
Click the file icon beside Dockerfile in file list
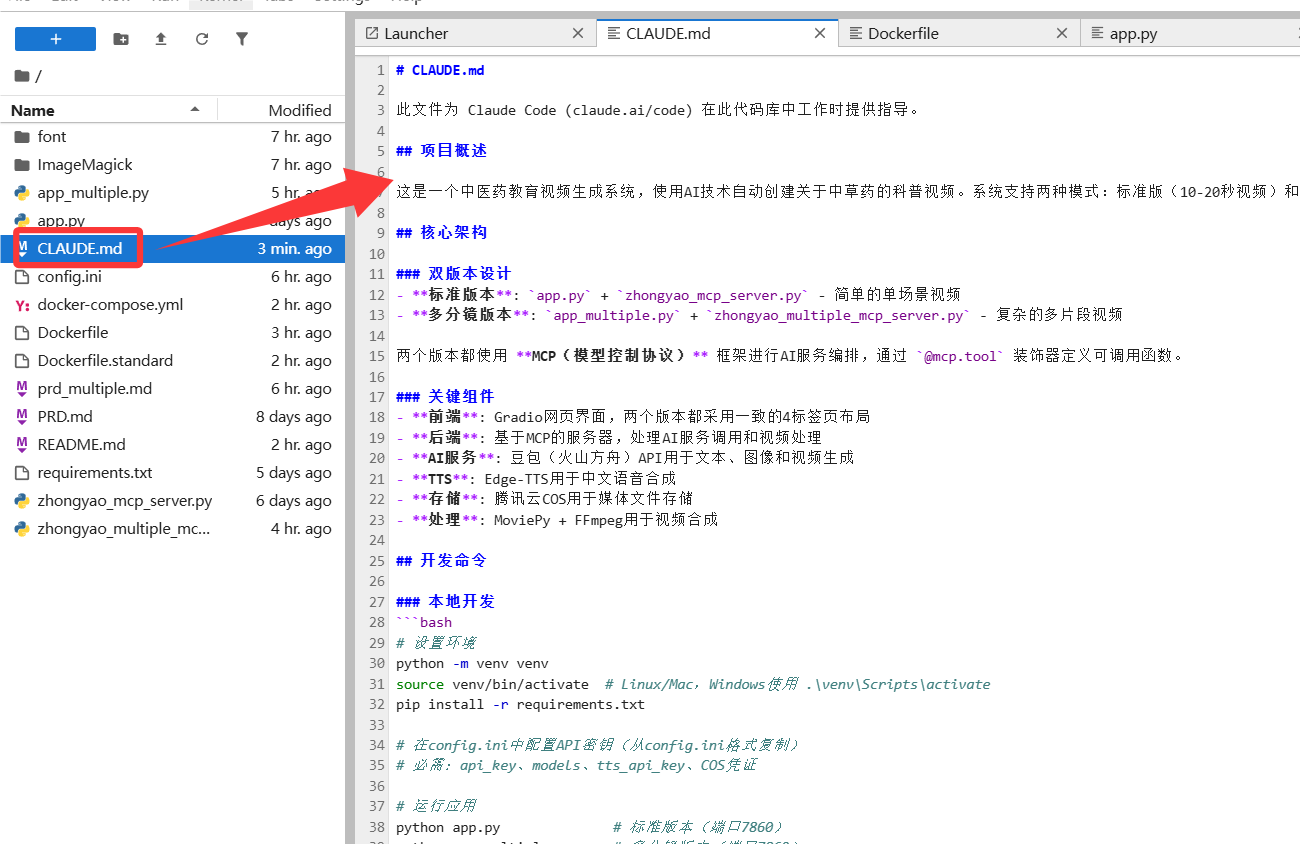pos(22,332)
